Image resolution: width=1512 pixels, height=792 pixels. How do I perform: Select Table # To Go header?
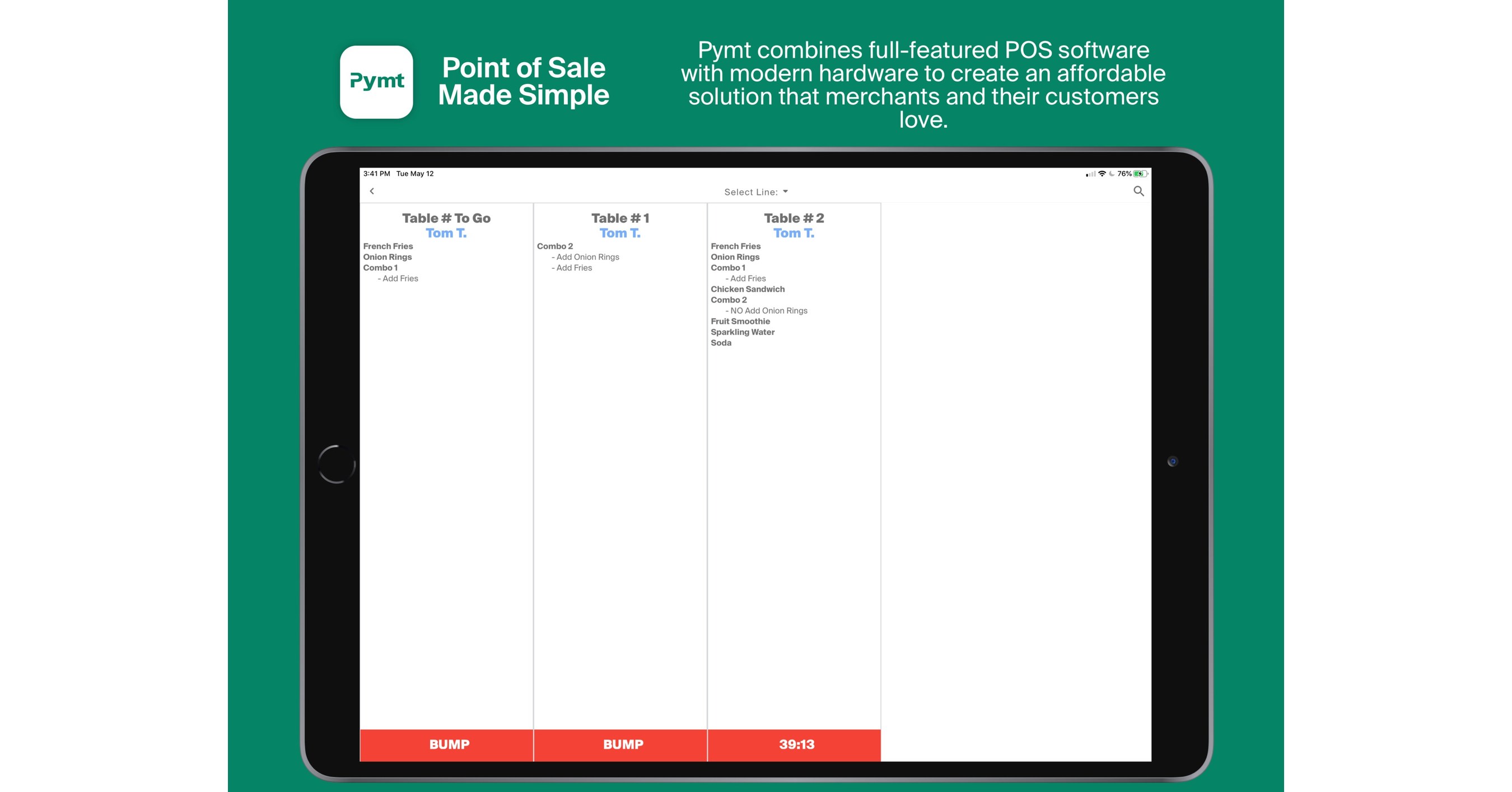coord(446,218)
